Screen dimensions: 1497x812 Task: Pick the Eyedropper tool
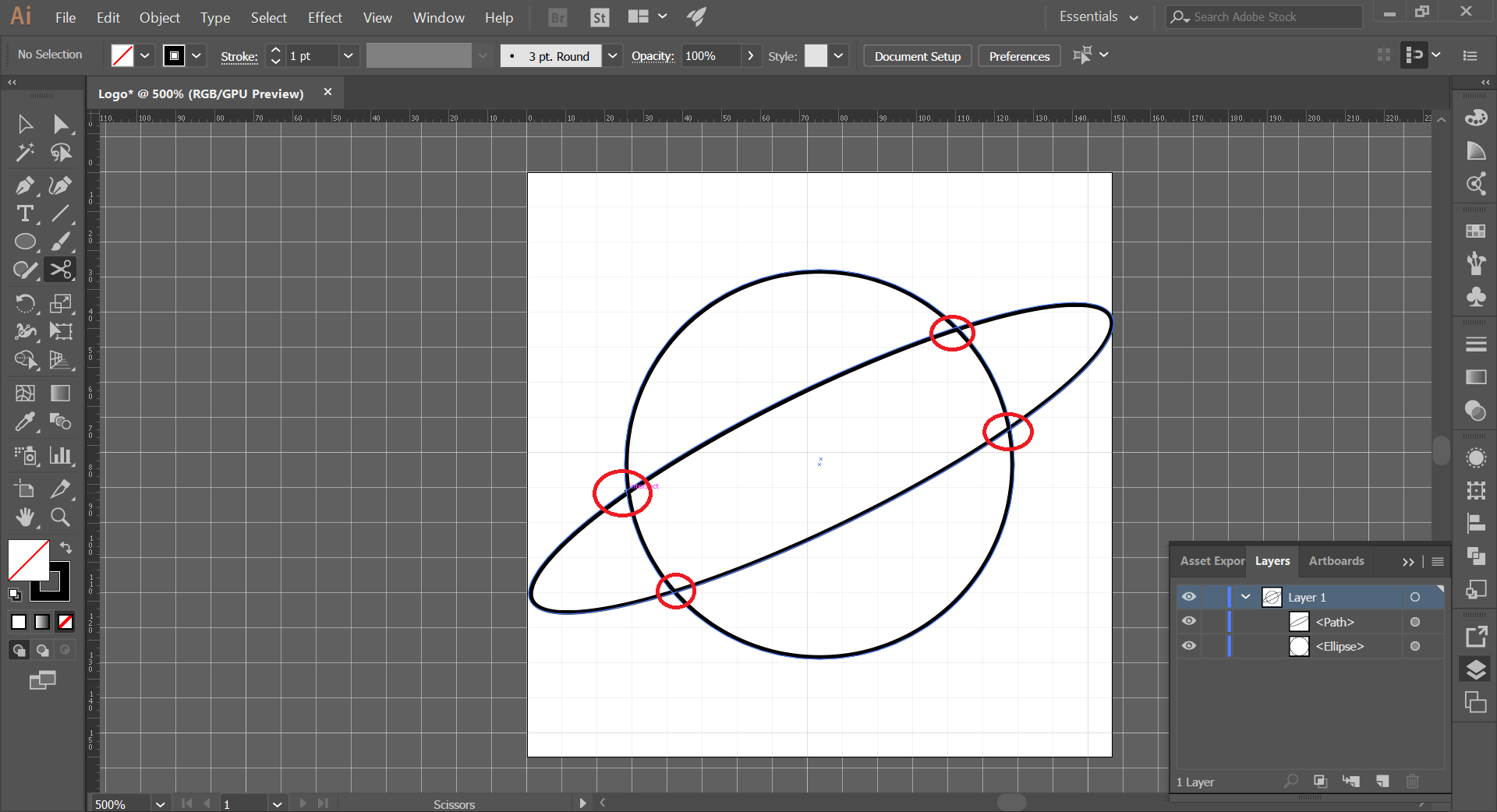[x=25, y=422]
